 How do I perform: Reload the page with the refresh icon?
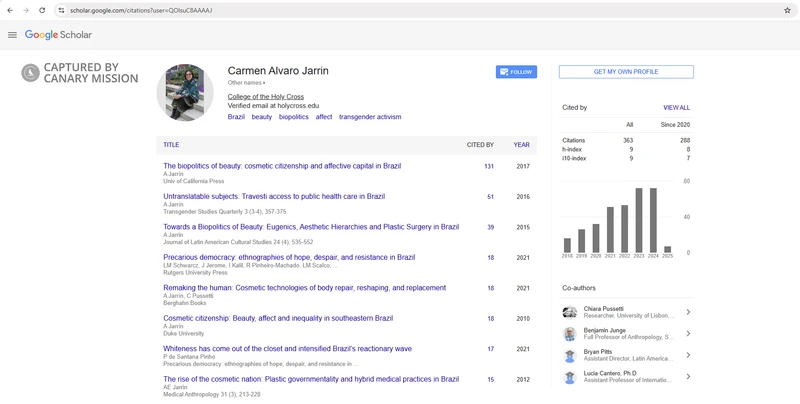42,10
